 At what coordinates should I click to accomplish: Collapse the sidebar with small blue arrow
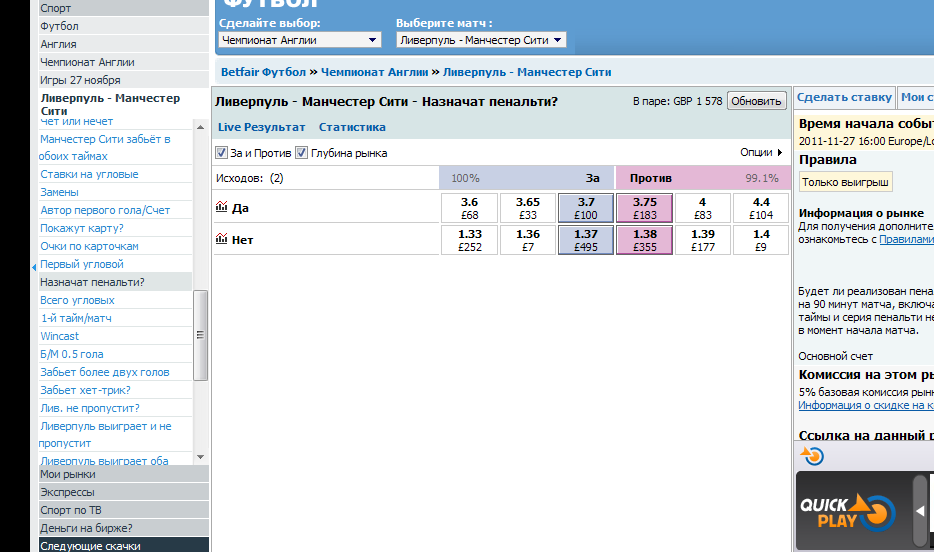pos(34,268)
